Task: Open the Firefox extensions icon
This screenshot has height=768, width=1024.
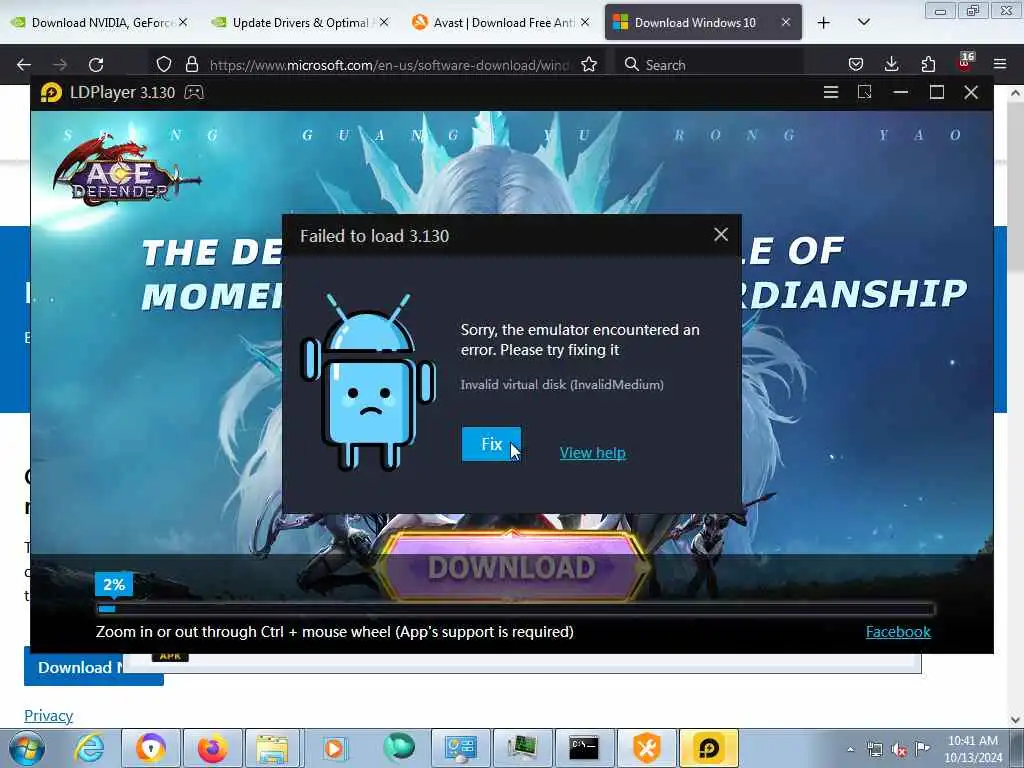Action: 928,64
